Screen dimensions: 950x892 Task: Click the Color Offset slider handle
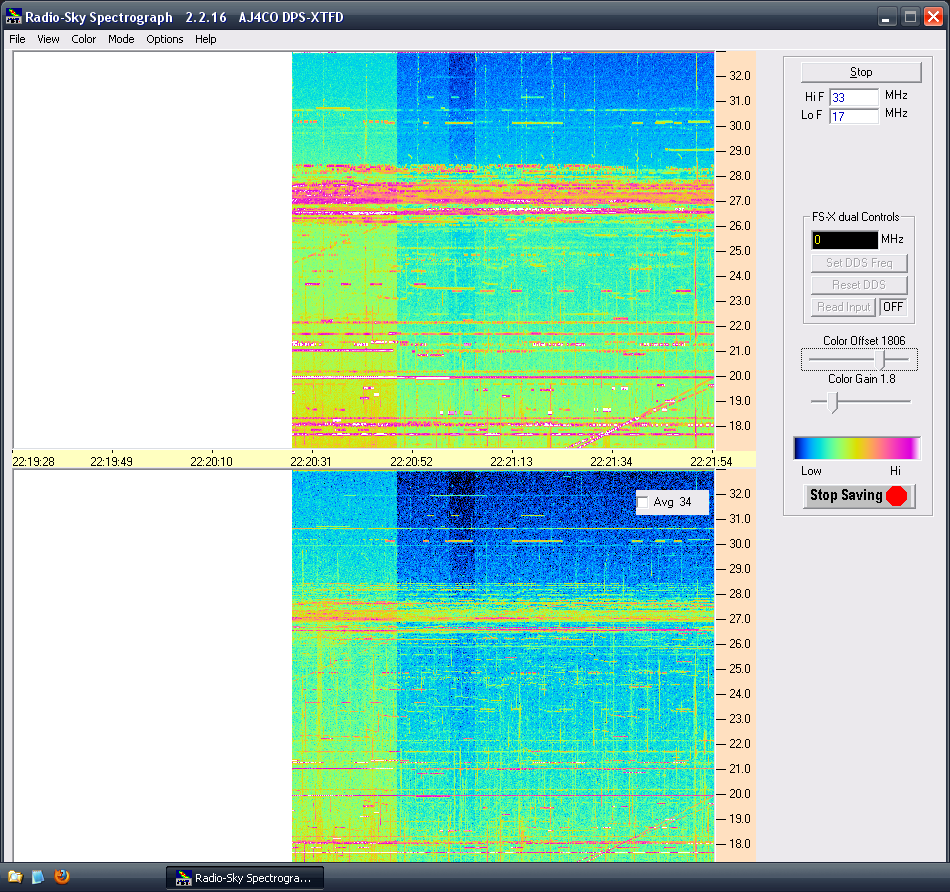pyautogui.click(x=879, y=359)
